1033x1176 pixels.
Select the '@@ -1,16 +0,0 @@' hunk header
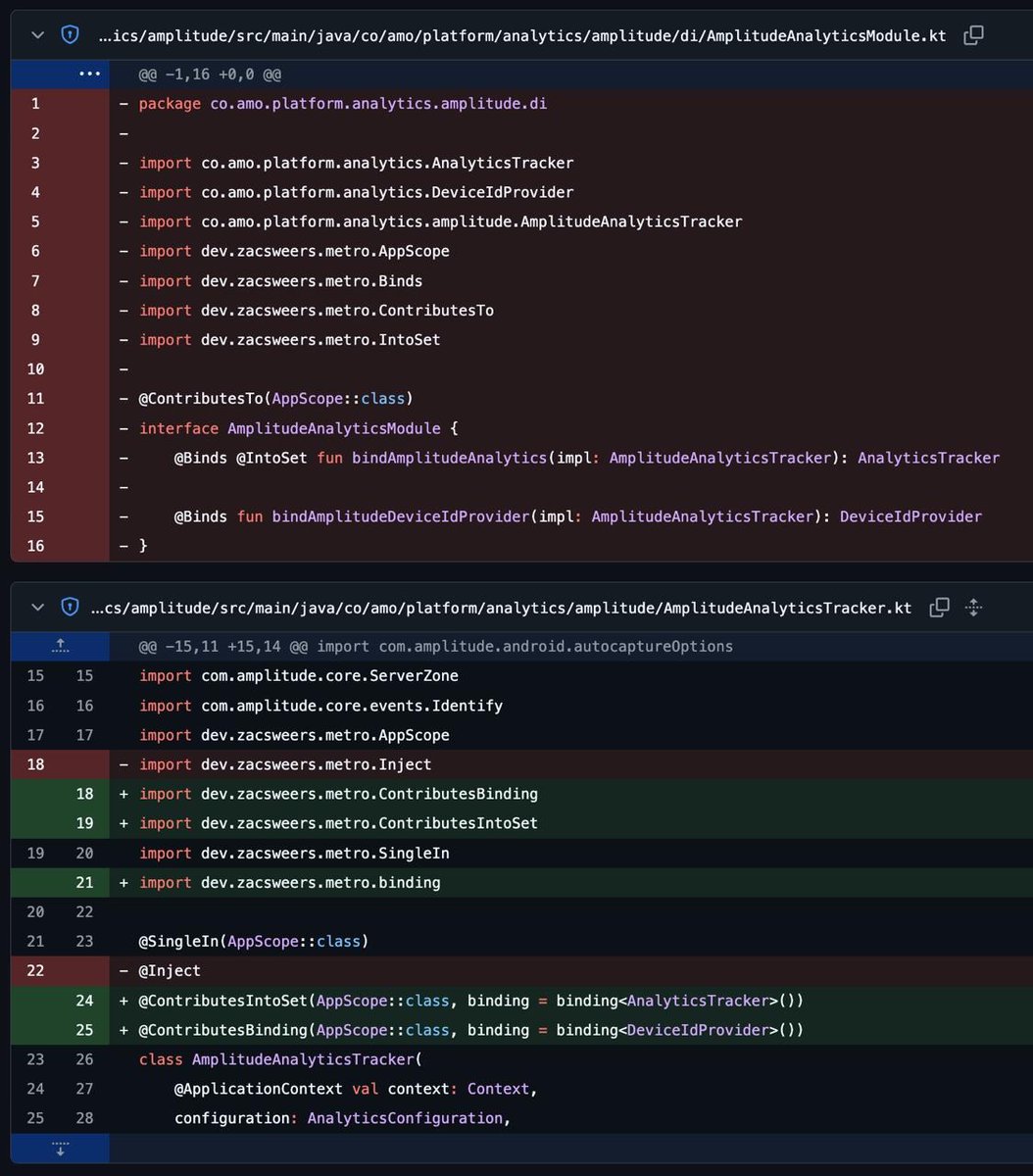210,74
